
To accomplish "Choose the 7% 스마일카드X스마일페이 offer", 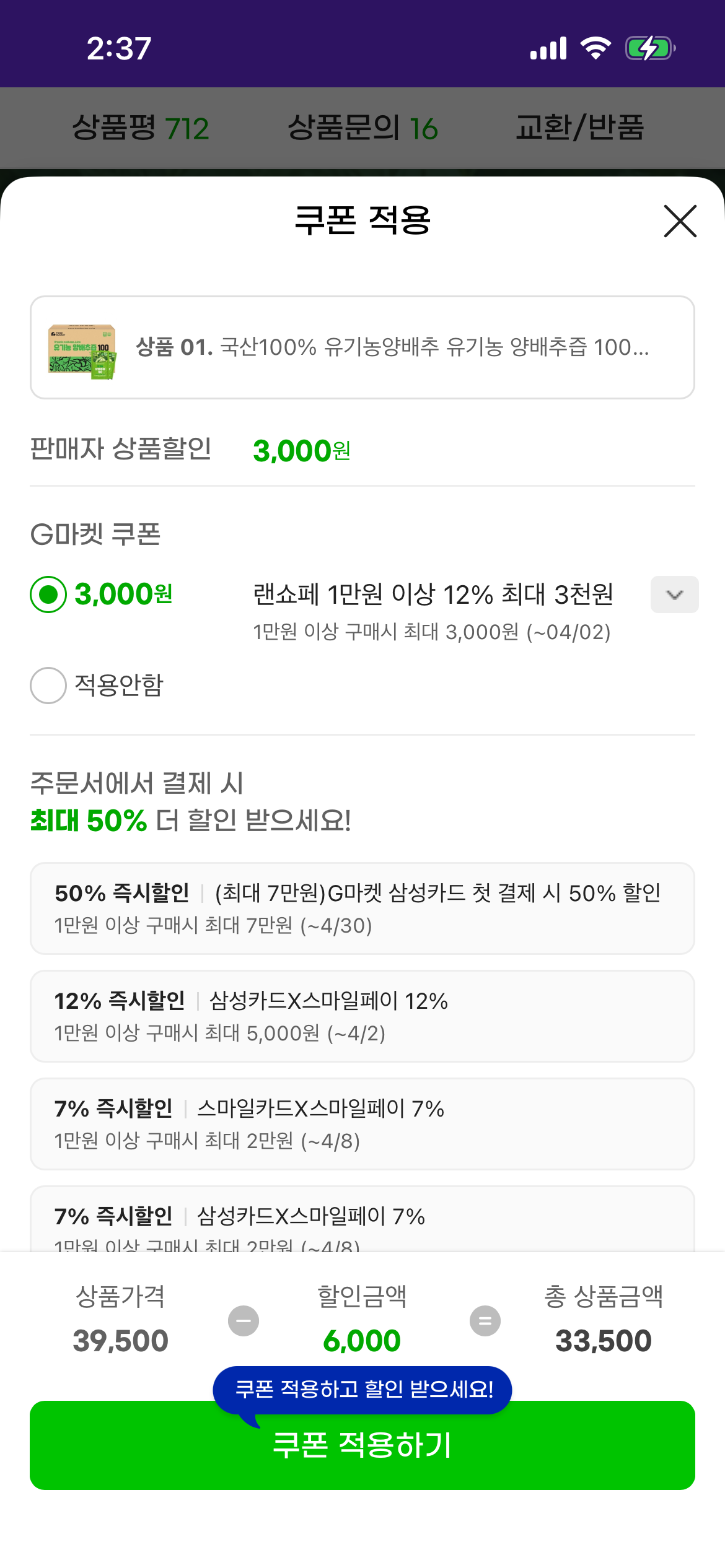I will click(362, 1124).
